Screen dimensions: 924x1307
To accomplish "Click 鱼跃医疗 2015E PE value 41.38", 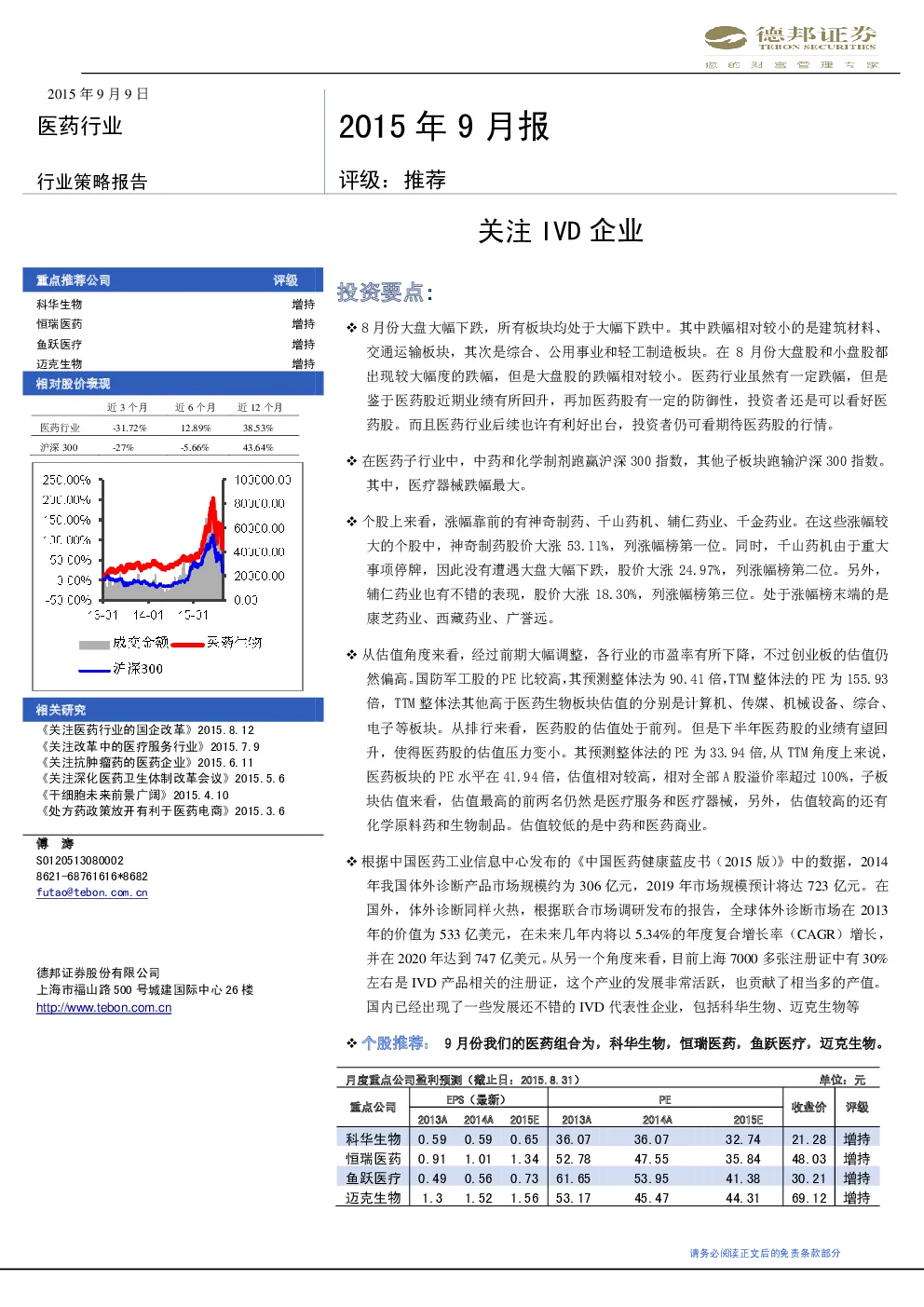I will coord(743,1179).
